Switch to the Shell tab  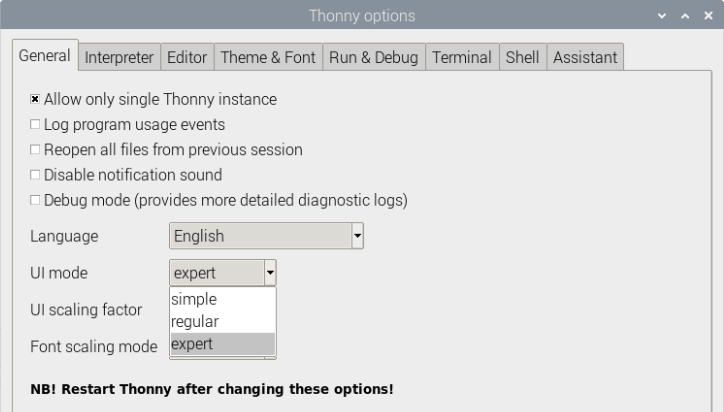523,57
